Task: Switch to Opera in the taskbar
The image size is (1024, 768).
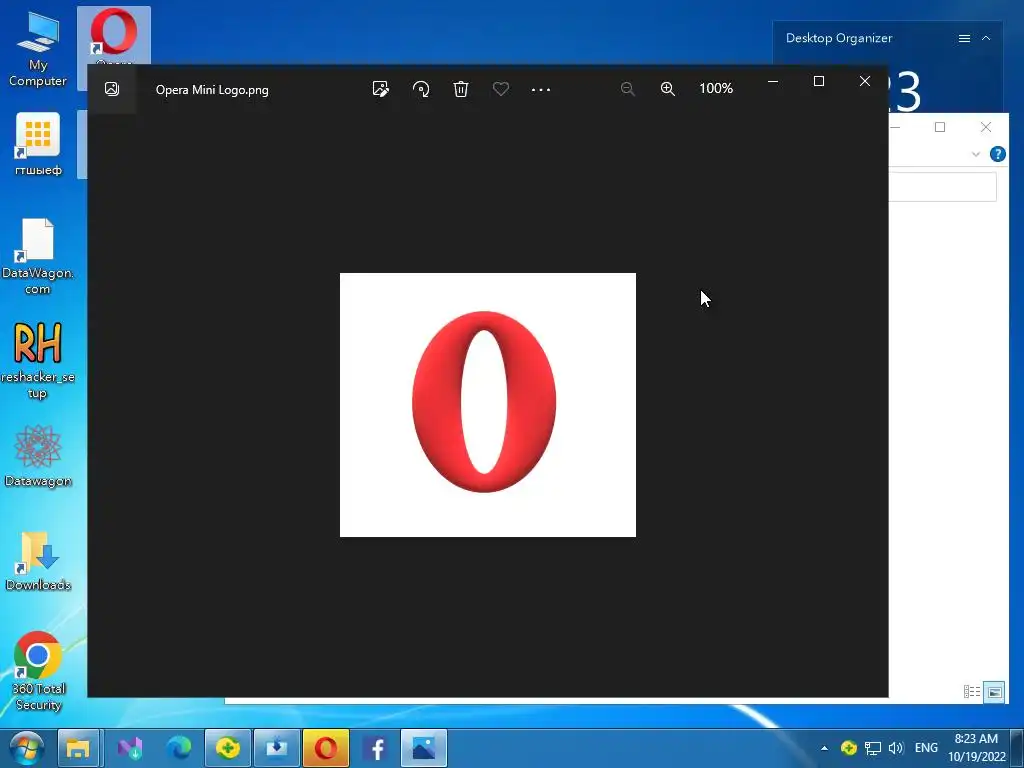Action: tap(326, 748)
